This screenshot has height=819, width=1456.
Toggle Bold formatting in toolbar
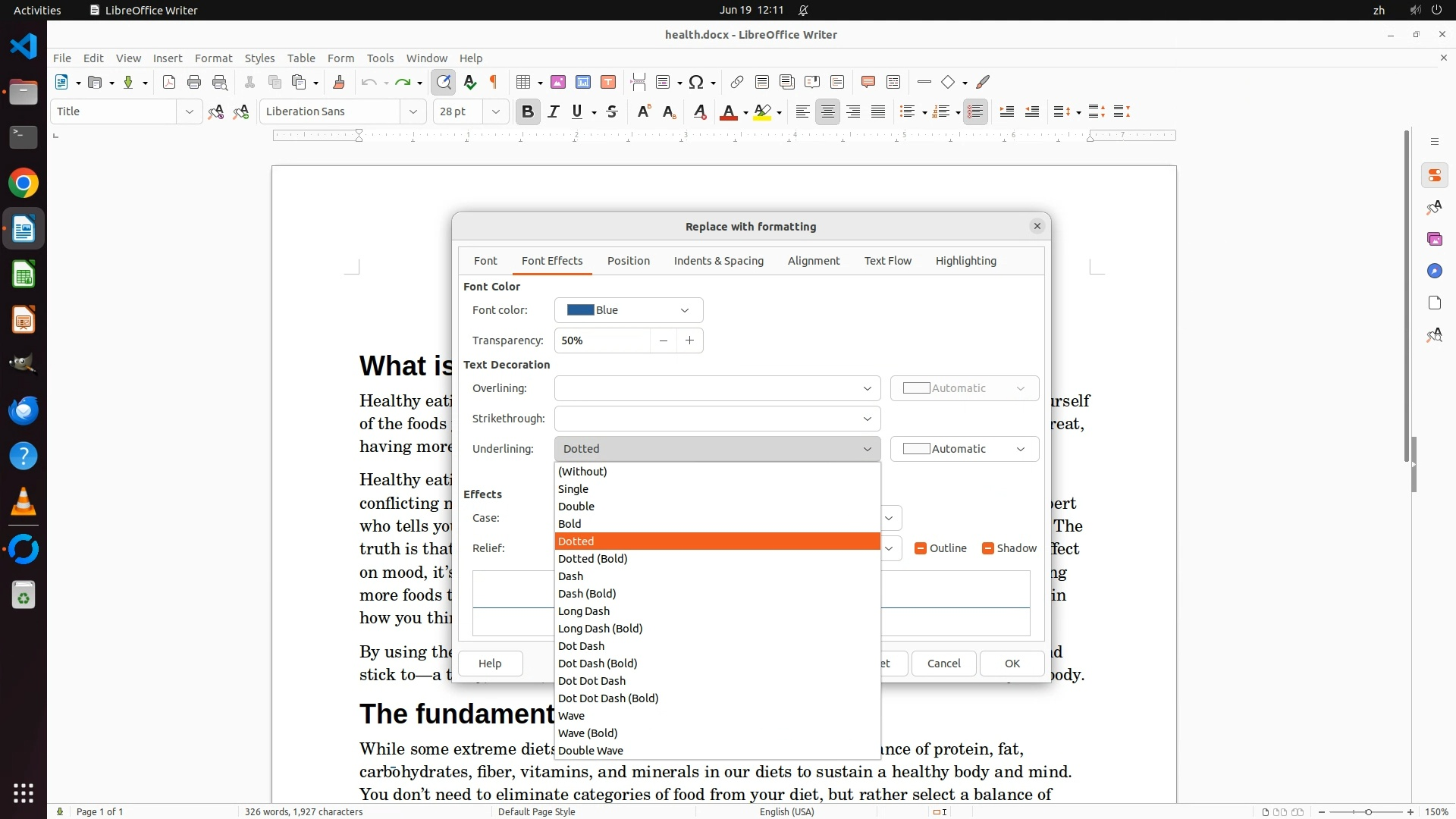coord(528,112)
